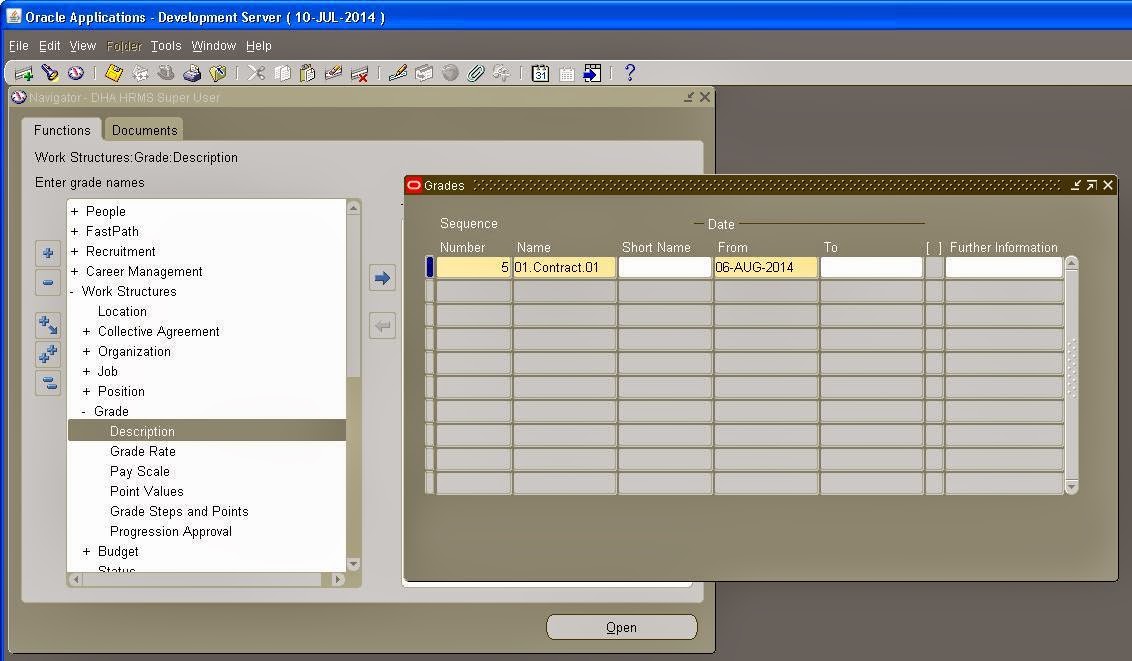Click the blue arrow window toolbar icon
This screenshot has width=1132, height=661.
click(x=592, y=73)
